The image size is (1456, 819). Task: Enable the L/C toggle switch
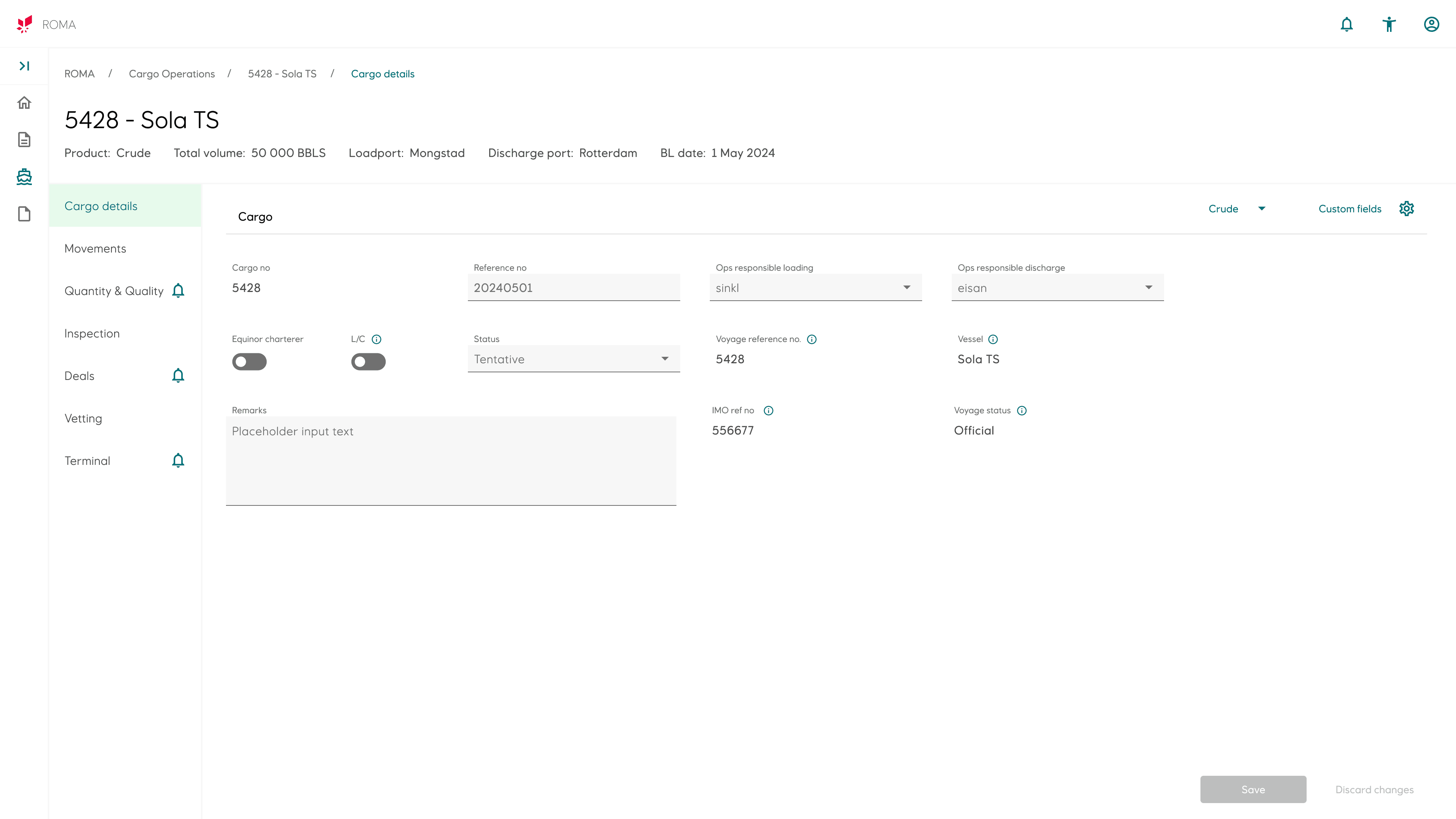click(369, 362)
